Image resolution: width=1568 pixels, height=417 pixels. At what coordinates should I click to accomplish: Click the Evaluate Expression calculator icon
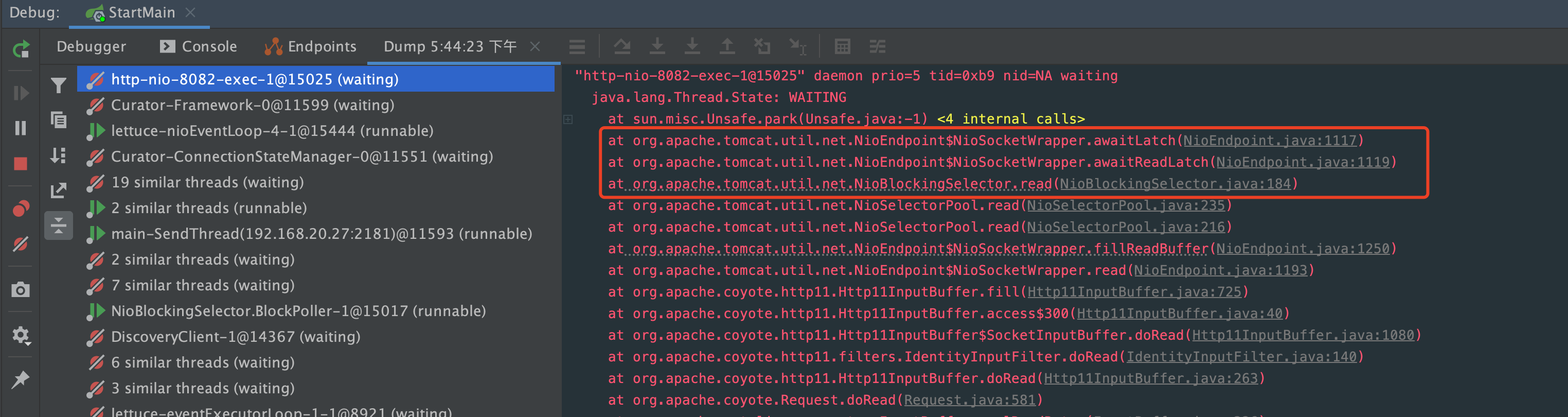pos(843,47)
